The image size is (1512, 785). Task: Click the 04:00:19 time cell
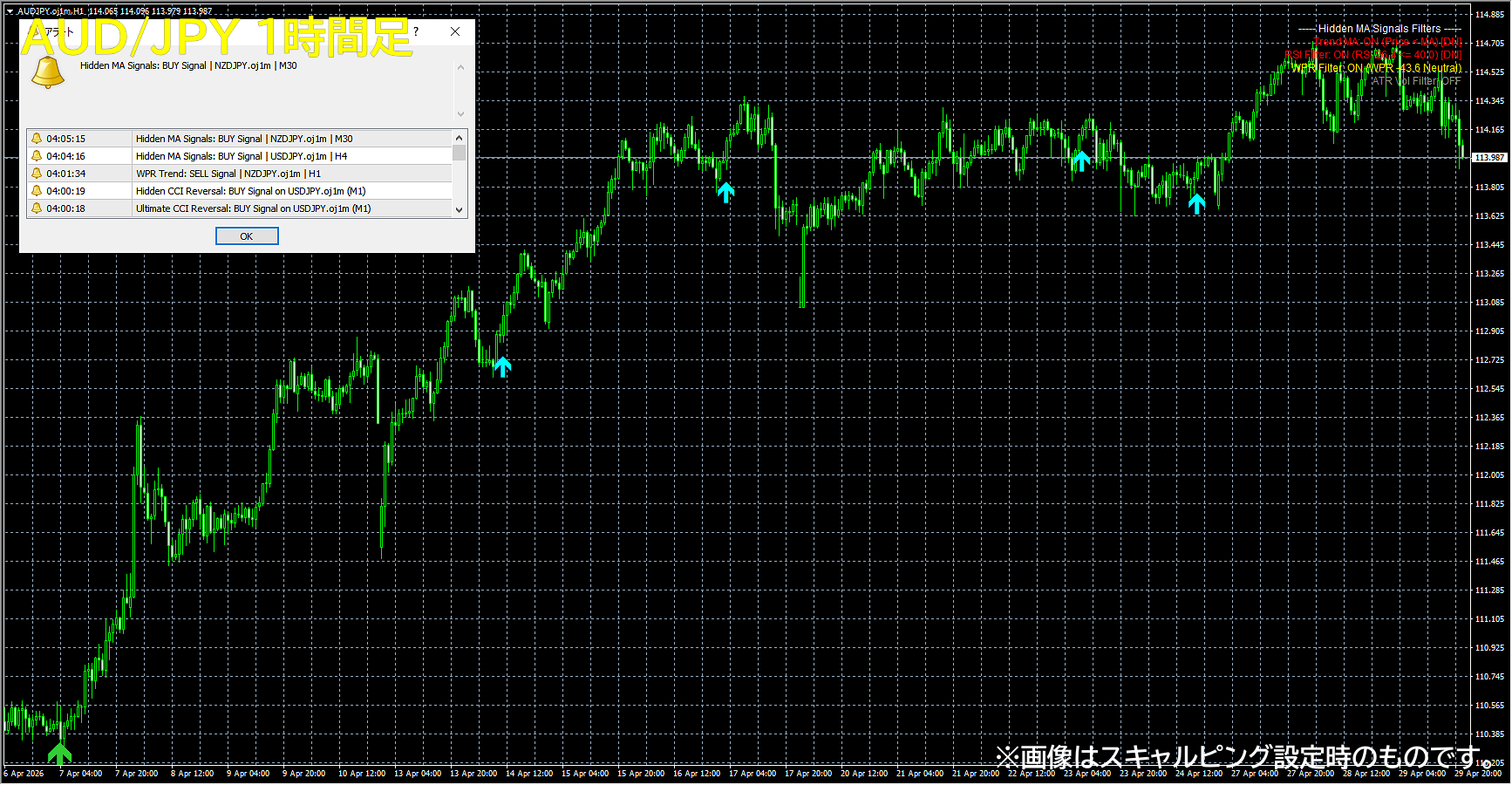point(66,191)
